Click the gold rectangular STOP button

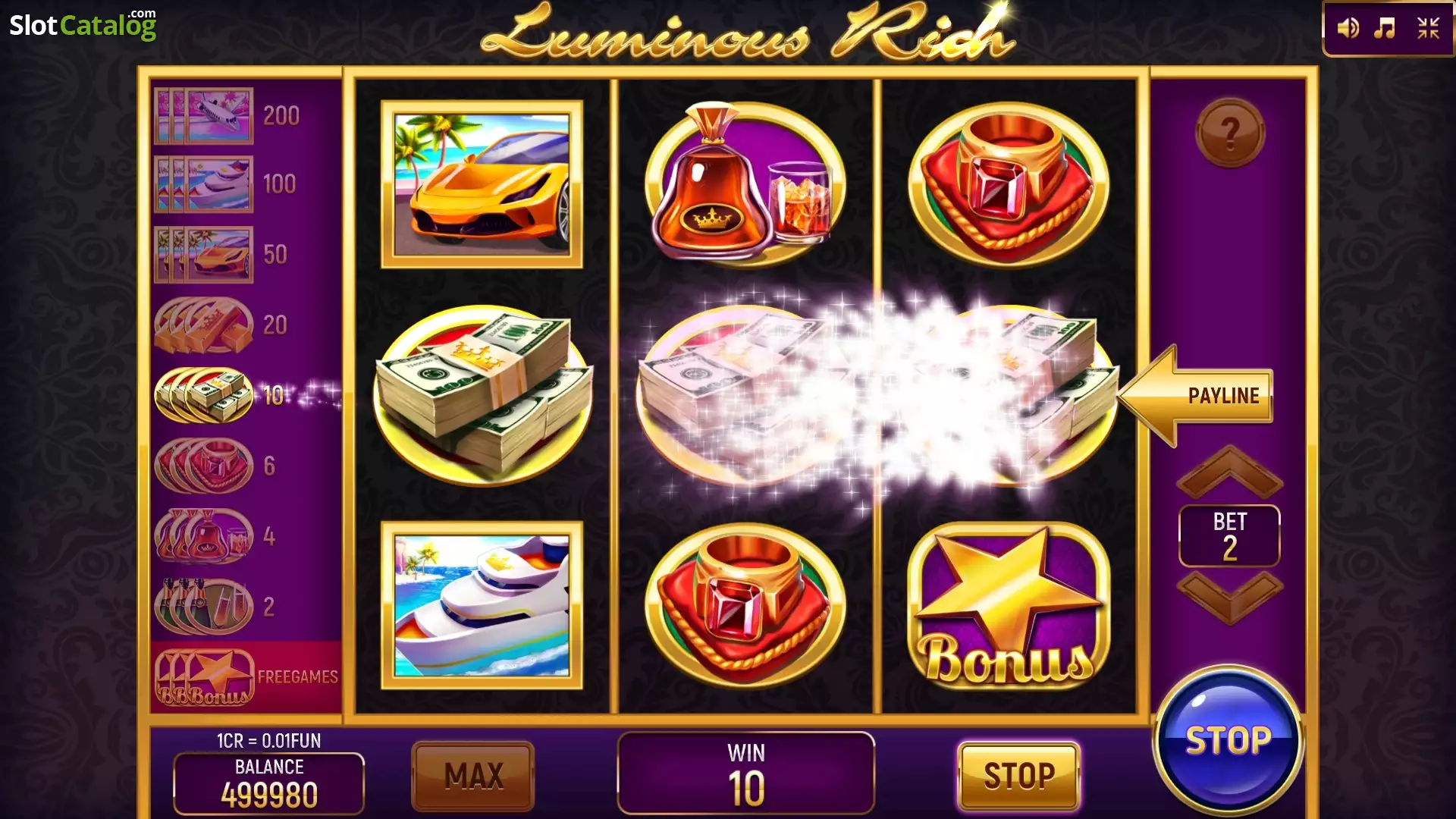pyautogui.click(x=1019, y=776)
